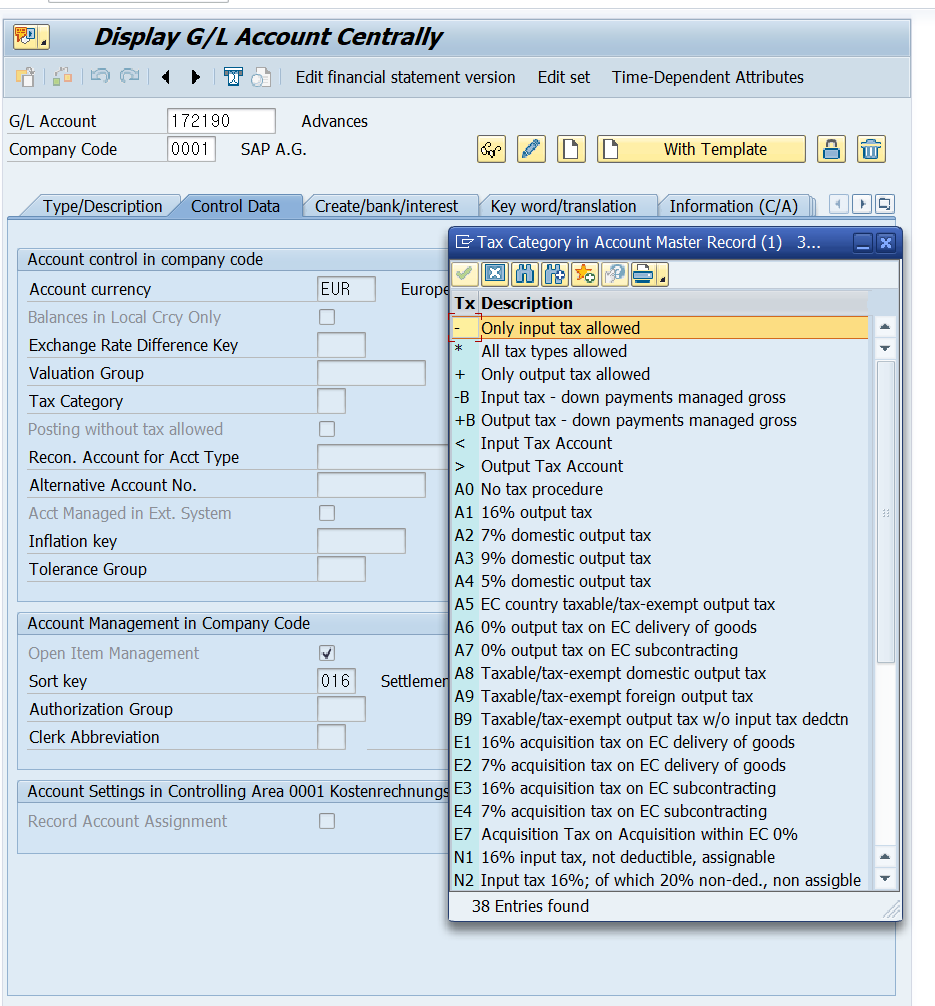This screenshot has width=935, height=1006.
Task: Select 'No tax procedure' A0 entry
Action: (659, 490)
